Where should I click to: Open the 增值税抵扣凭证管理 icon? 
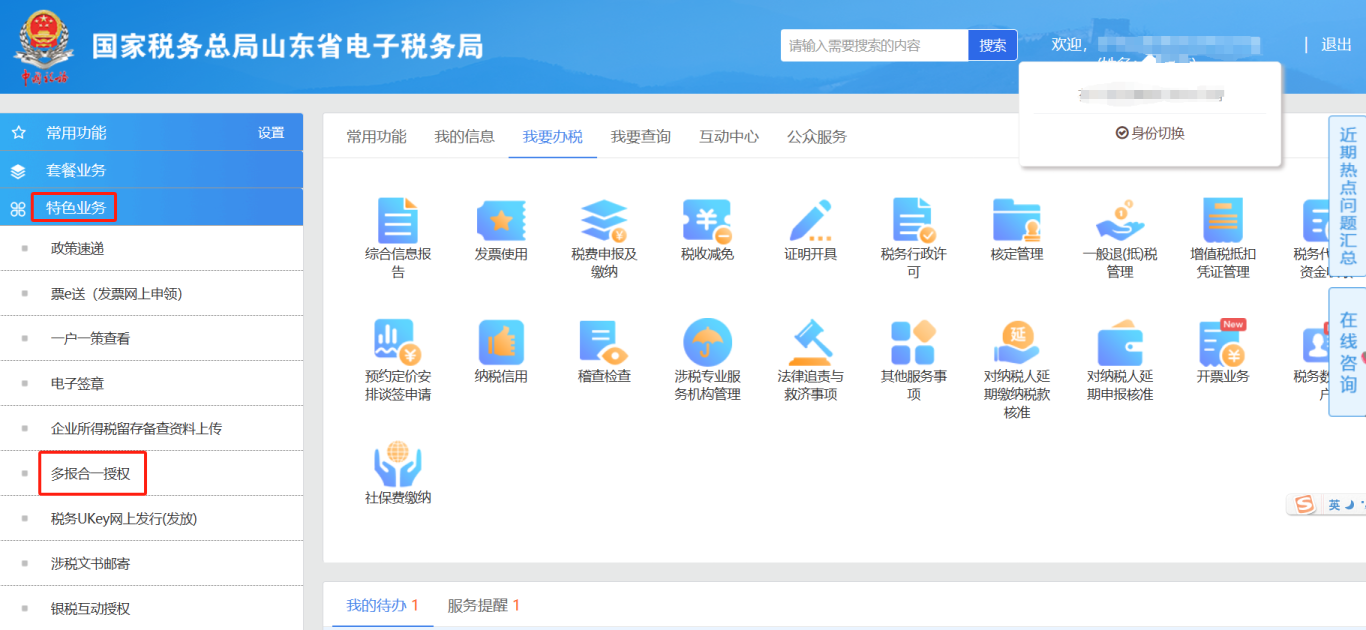tap(1223, 220)
